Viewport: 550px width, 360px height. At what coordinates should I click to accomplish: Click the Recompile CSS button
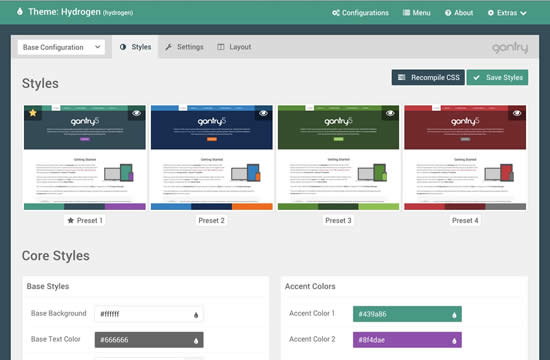click(428, 78)
